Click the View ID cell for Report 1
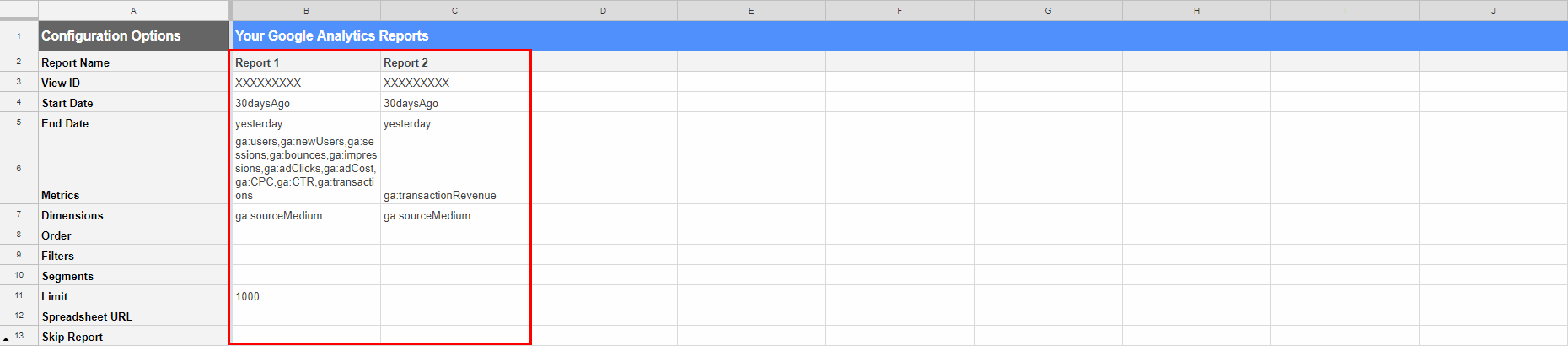Image resolution: width=1568 pixels, height=346 pixels. [306, 83]
